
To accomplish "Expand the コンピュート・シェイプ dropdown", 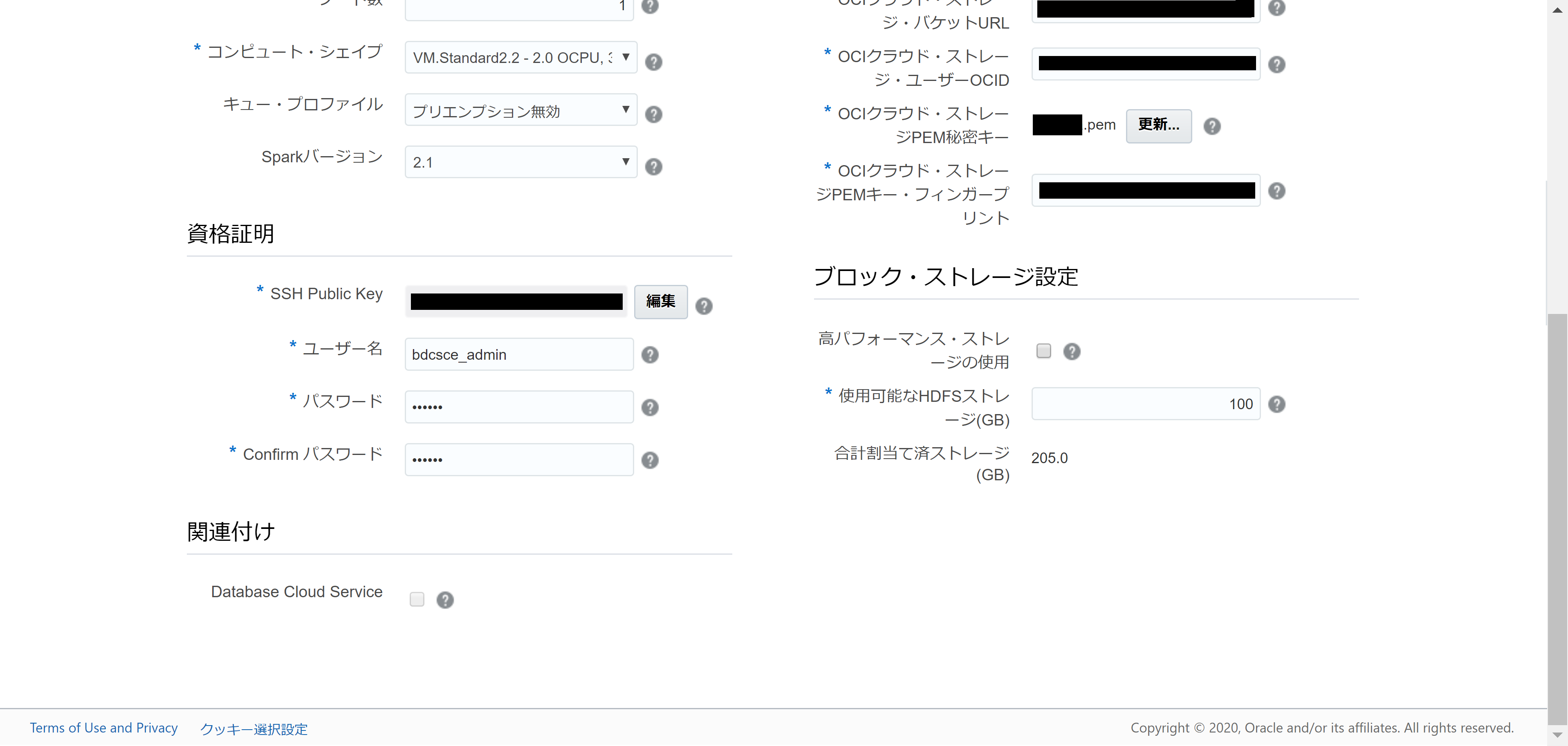I will (x=520, y=57).
